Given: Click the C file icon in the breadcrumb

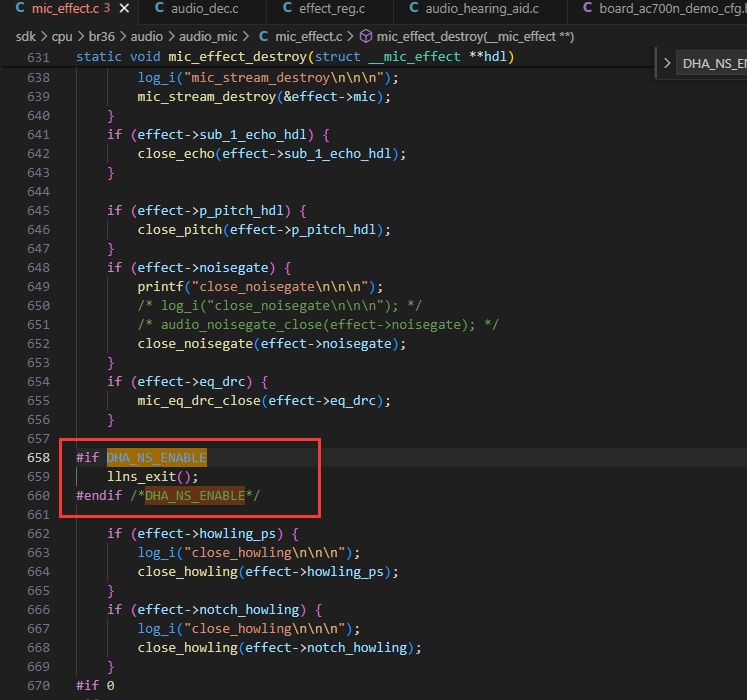Looking at the screenshot, I should [x=263, y=37].
